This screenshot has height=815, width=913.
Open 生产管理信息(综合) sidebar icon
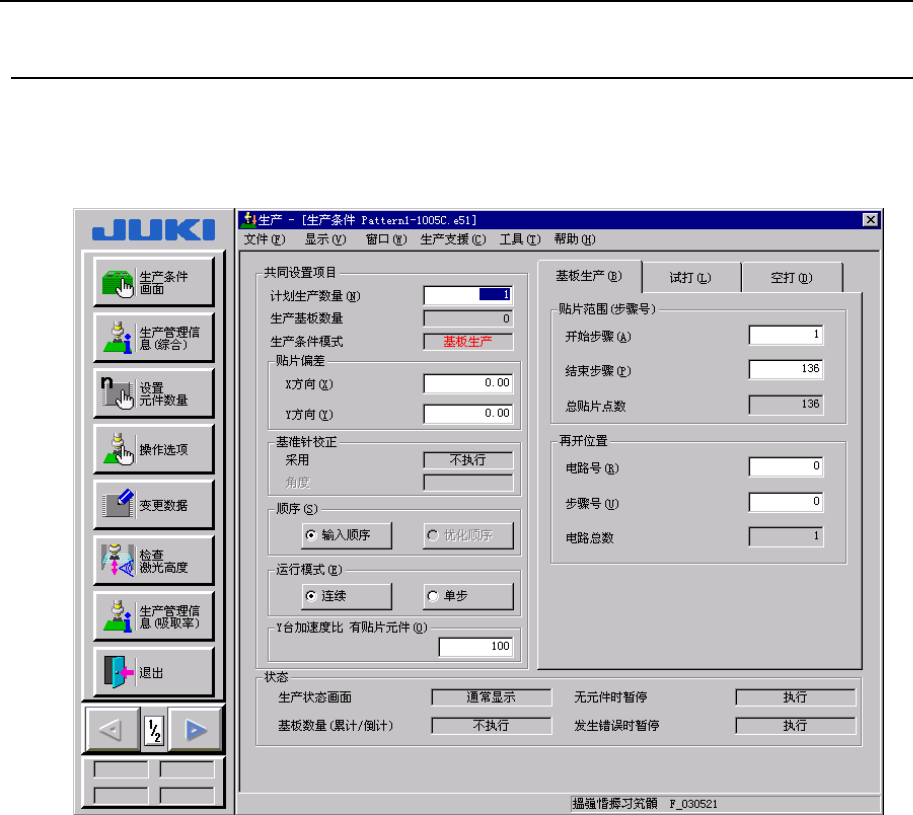tap(154, 338)
